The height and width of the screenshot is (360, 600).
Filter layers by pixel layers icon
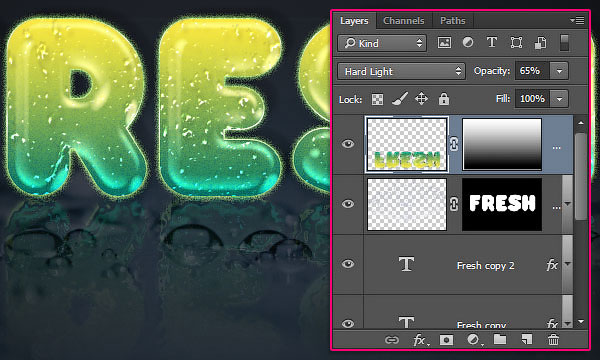(x=444, y=42)
